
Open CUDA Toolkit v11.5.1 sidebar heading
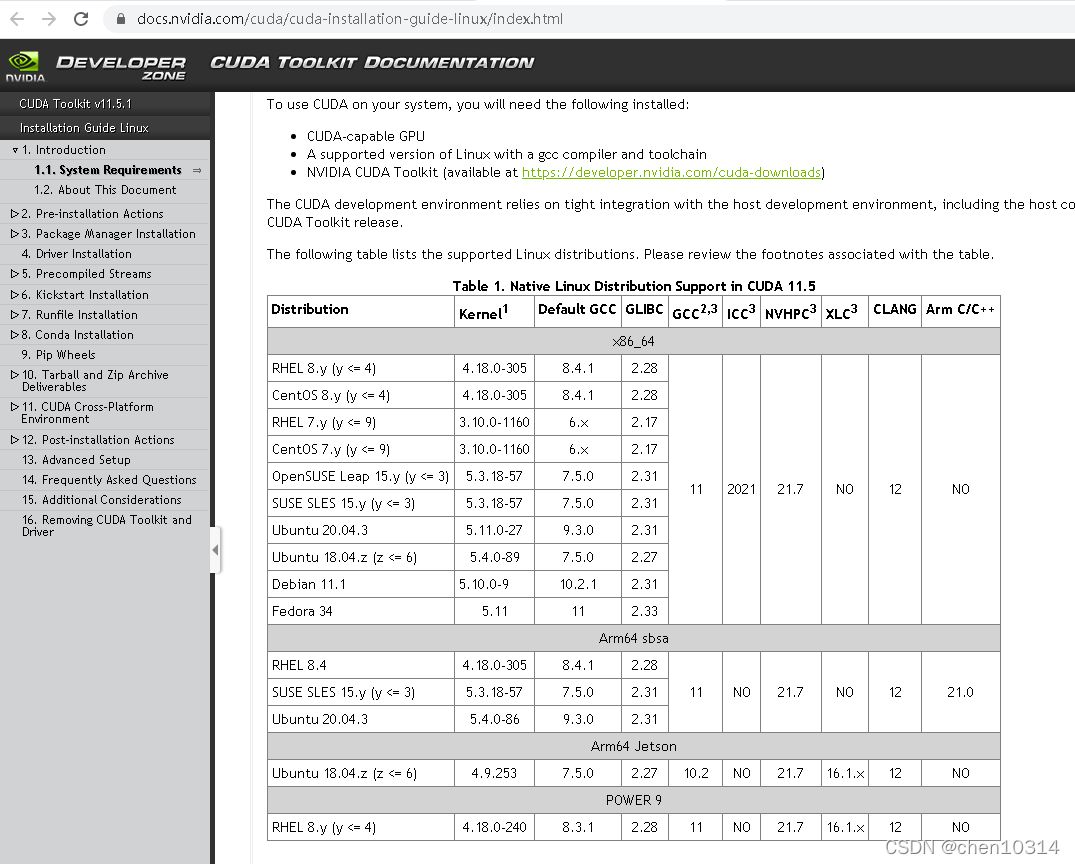click(x=75, y=104)
